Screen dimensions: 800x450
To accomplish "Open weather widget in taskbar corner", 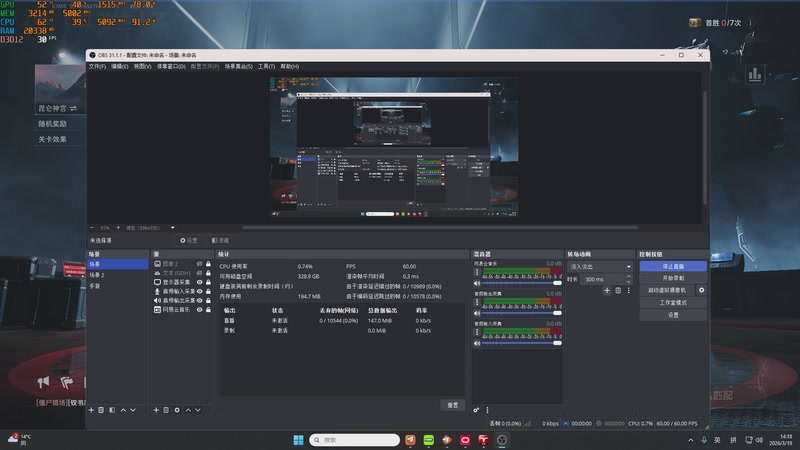I will (x=19, y=439).
